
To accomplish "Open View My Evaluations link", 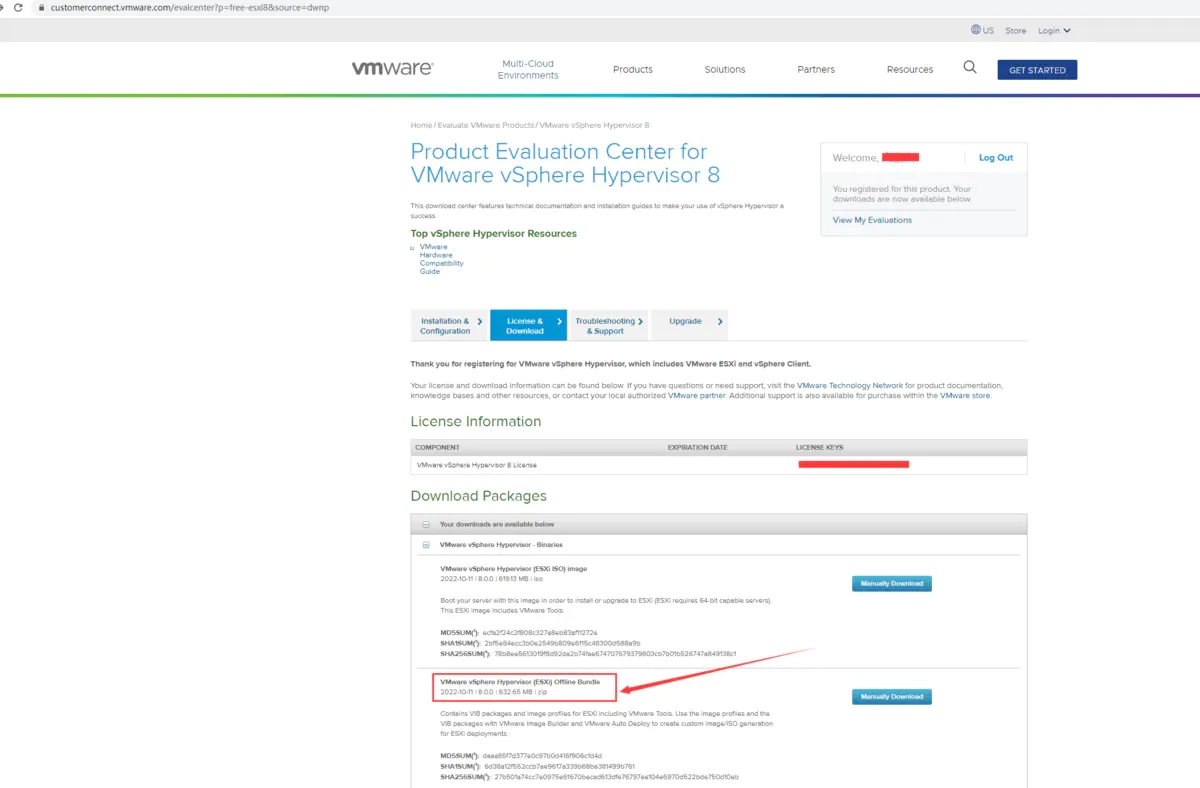I will pyautogui.click(x=872, y=220).
